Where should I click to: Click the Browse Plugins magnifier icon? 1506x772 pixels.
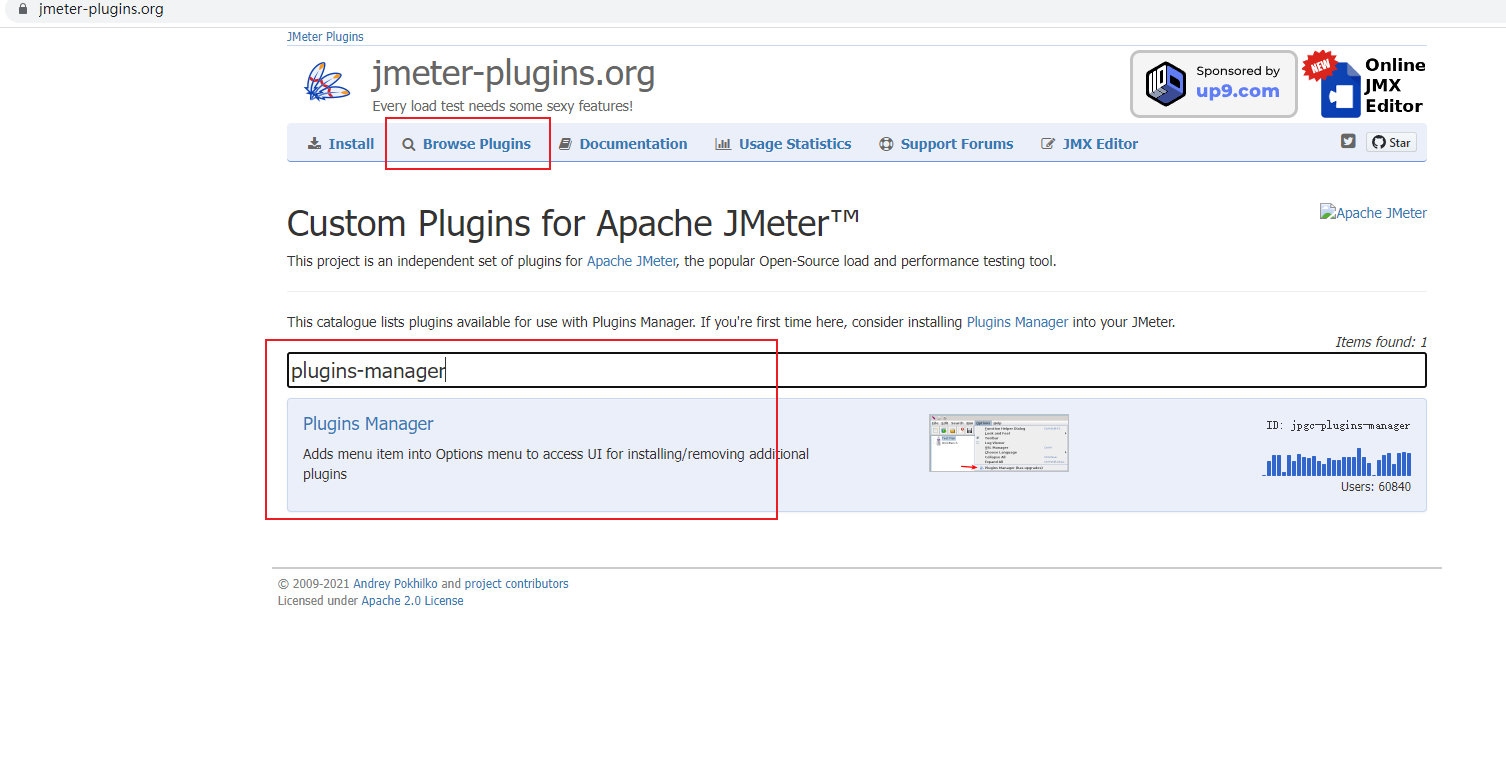pos(409,144)
